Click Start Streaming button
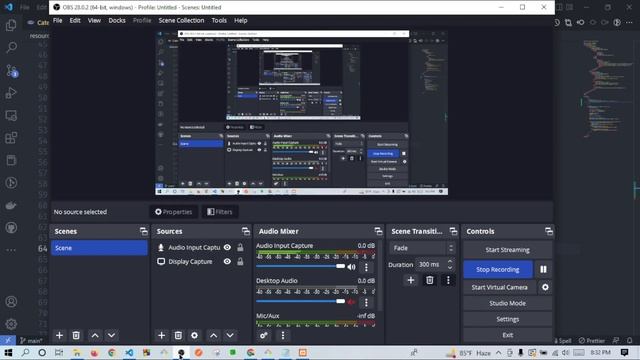Image resolution: width=640 pixels, height=360 pixels. click(x=507, y=249)
